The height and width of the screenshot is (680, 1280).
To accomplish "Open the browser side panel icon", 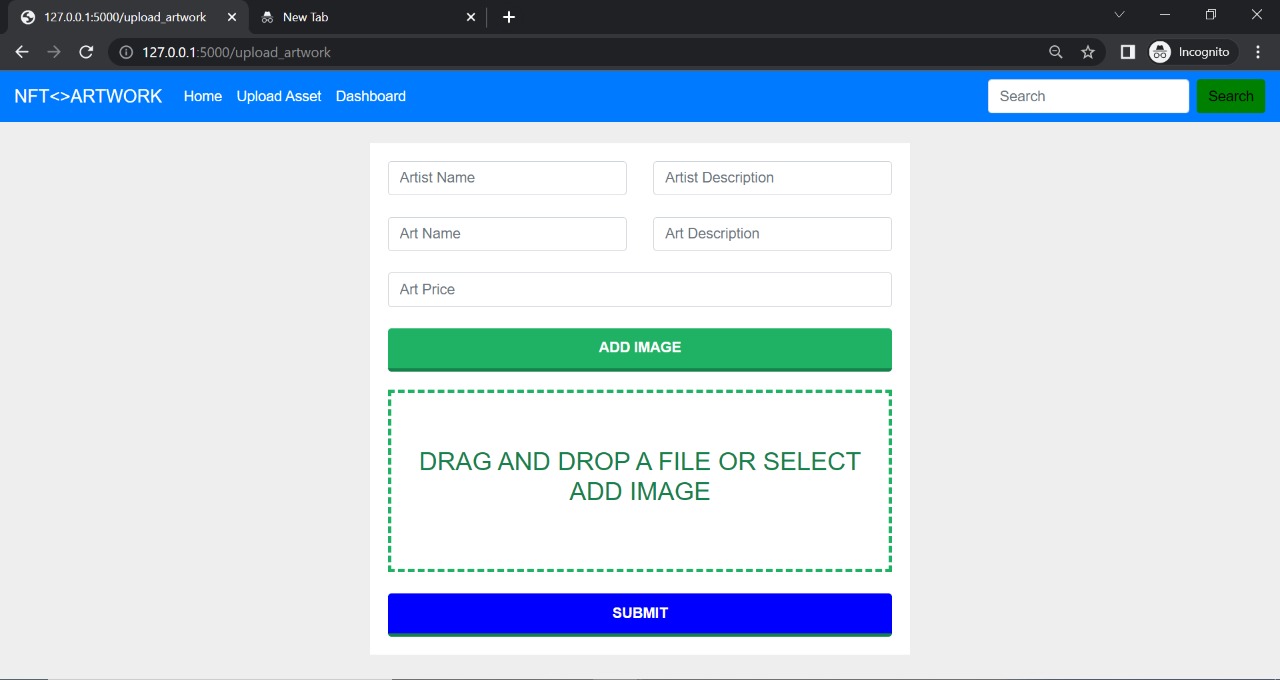I will pyautogui.click(x=1127, y=52).
